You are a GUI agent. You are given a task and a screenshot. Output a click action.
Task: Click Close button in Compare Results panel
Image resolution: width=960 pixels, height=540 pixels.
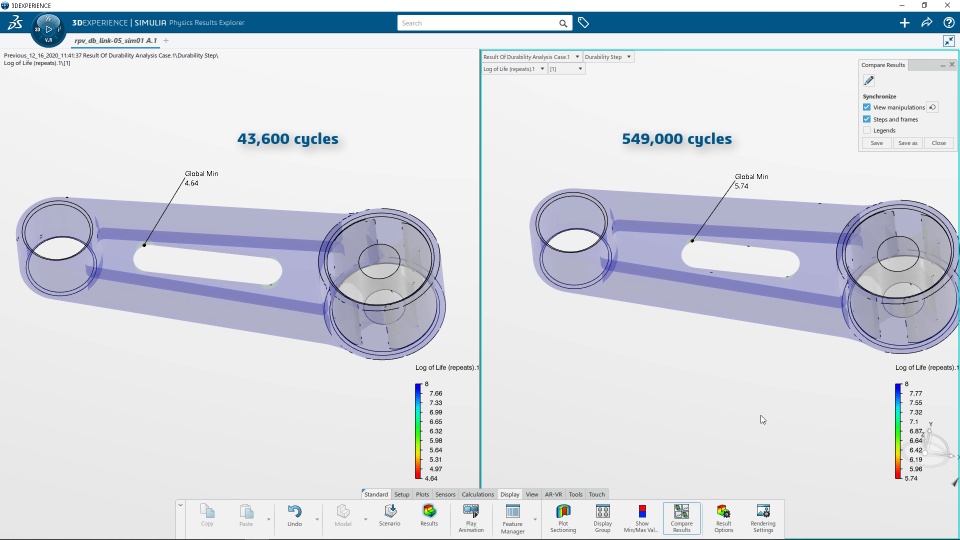pyautogui.click(x=939, y=143)
